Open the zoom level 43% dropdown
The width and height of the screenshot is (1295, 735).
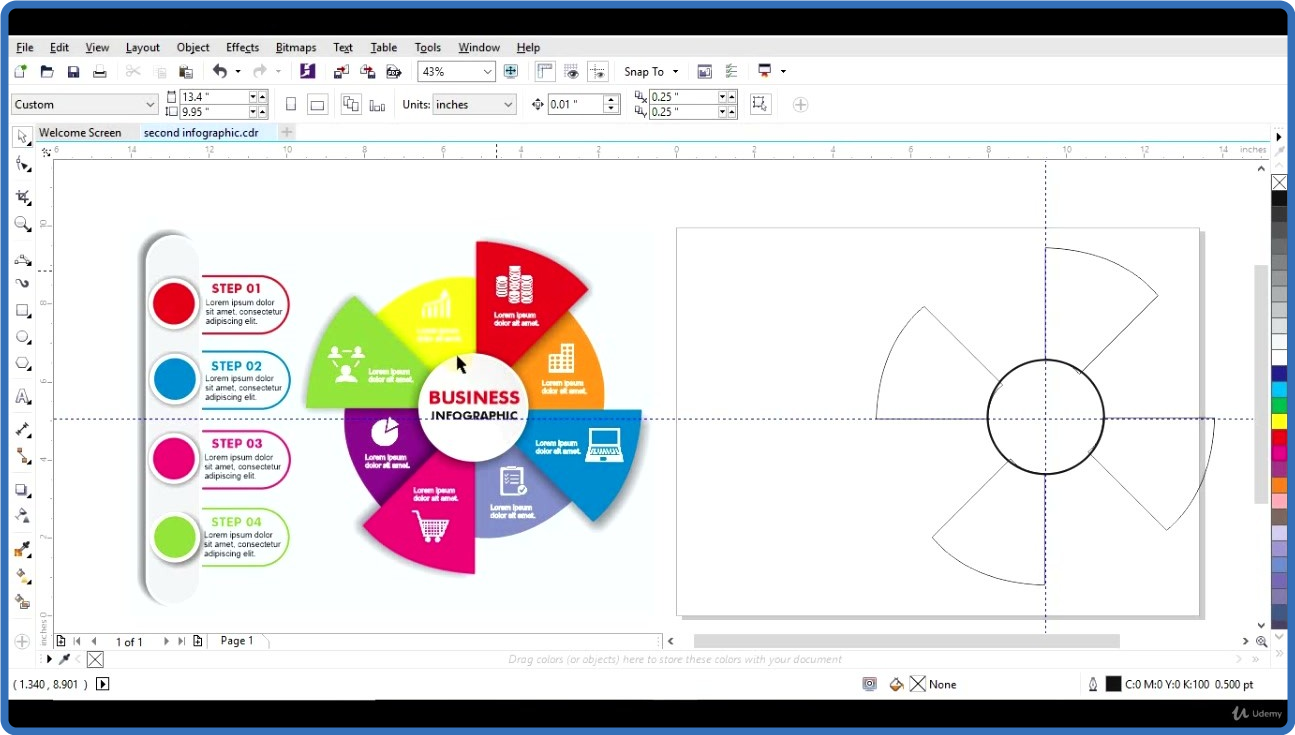click(487, 72)
